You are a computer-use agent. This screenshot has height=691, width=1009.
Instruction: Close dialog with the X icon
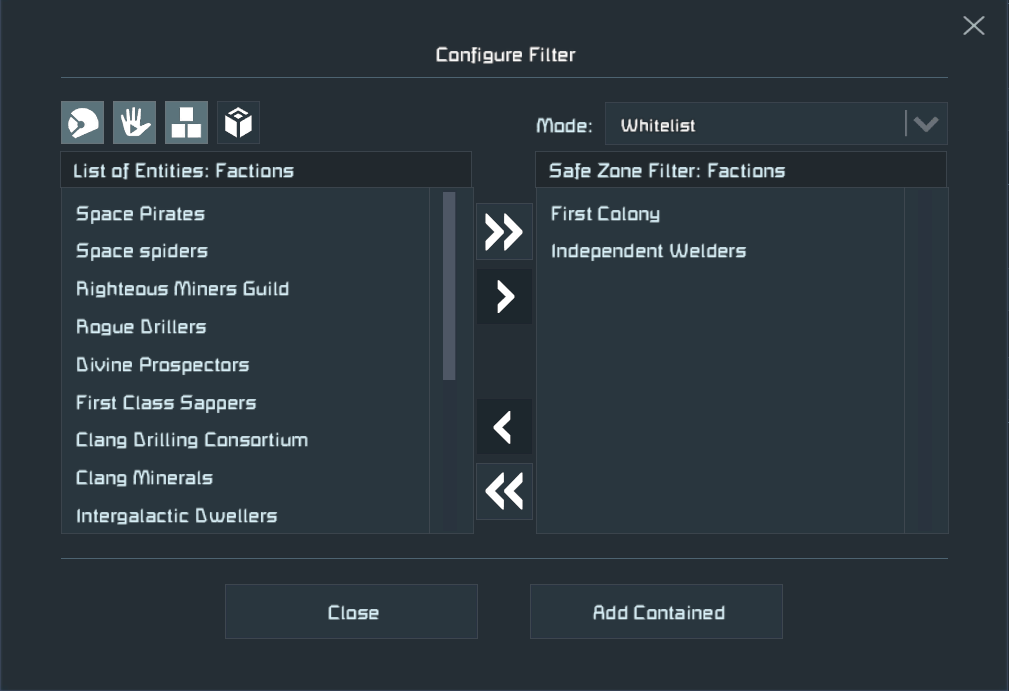pos(973,26)
